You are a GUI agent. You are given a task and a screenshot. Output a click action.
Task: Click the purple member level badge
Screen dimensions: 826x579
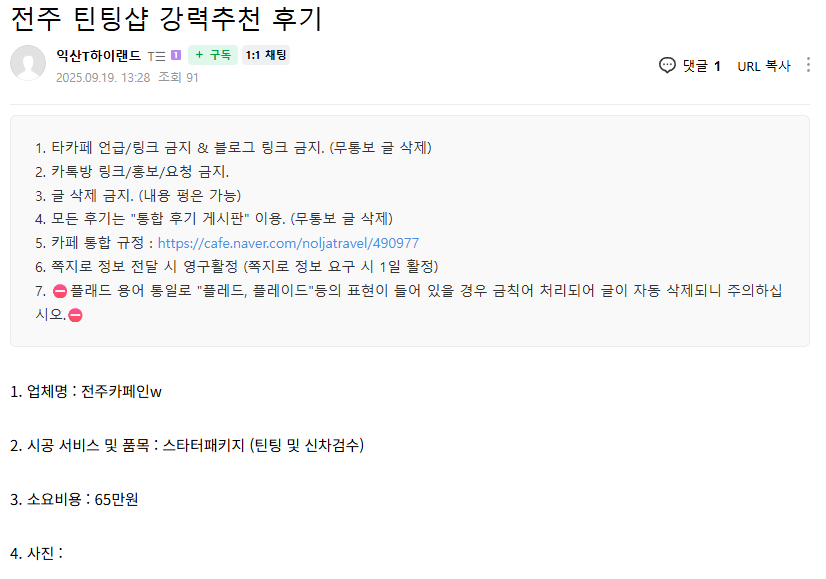(x=175, y=55)
